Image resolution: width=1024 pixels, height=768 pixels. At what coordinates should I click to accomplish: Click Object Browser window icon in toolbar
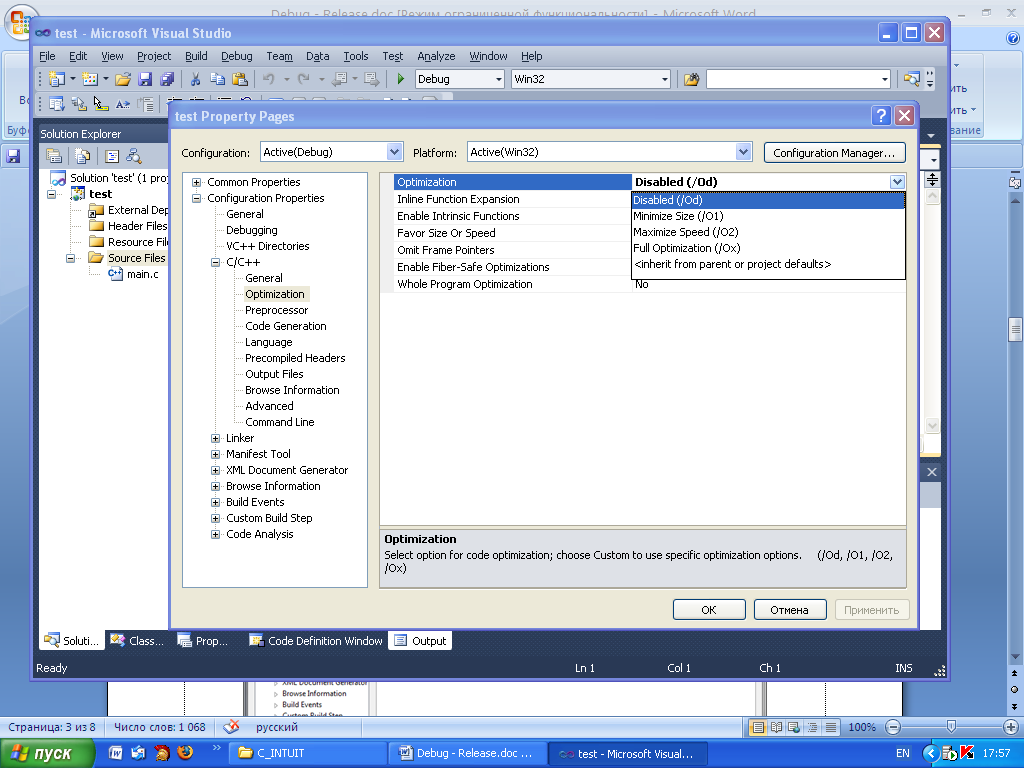pyautogui.click(x=912, y=79)
